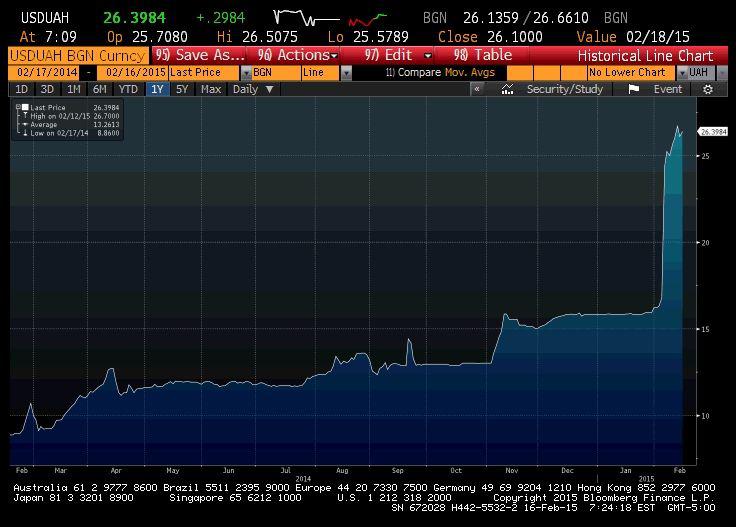Click the Average marker icon in legend
This screenshot has height=527, width=736.
[25, 125]
